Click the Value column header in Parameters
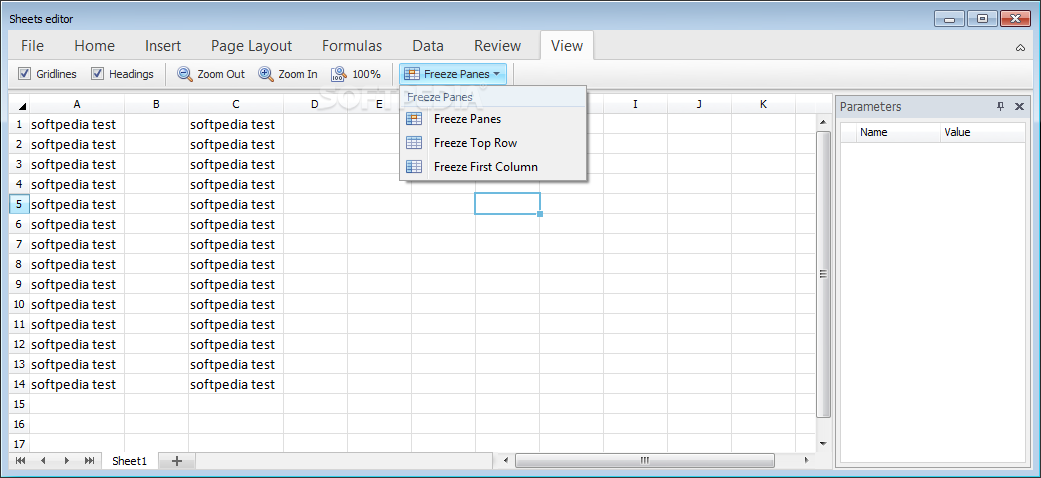The height and width of the screenshot is (478, 1041). [983, 132]
